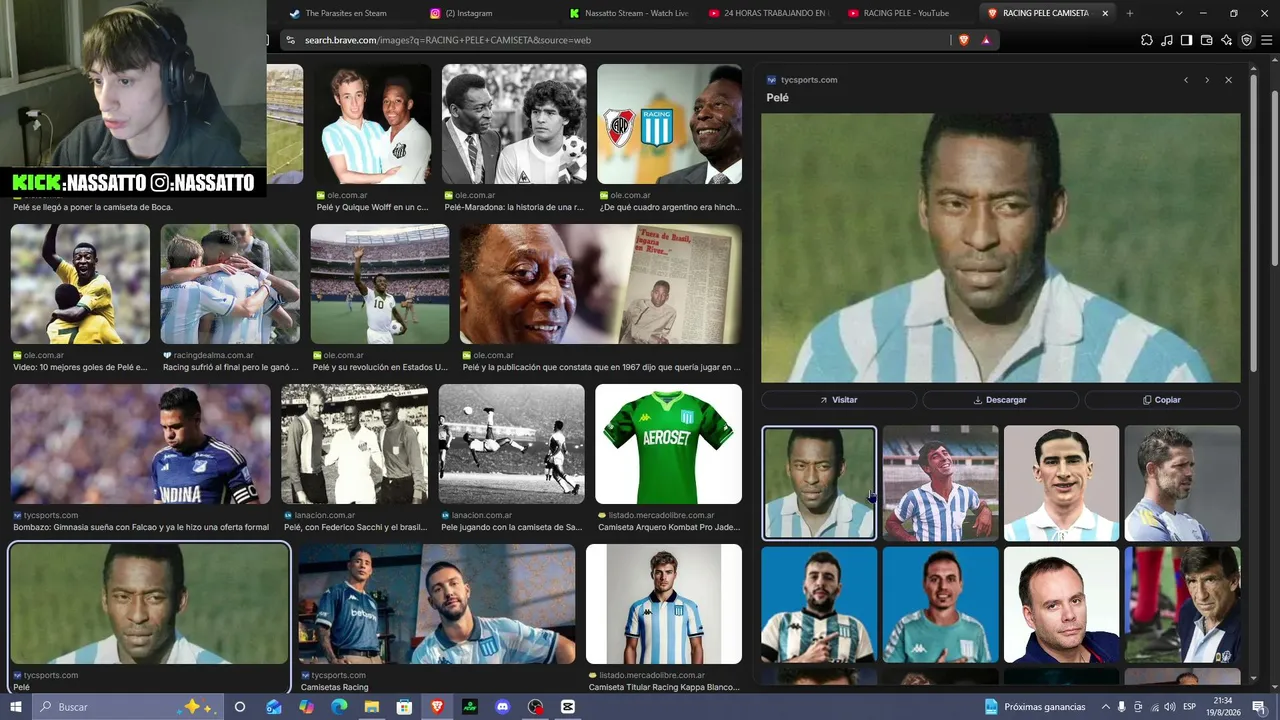The width and height of the screenshot is (1280, 720).
Task: Click 'Racing sufrió al final' caption
Action: coord(231,367)
